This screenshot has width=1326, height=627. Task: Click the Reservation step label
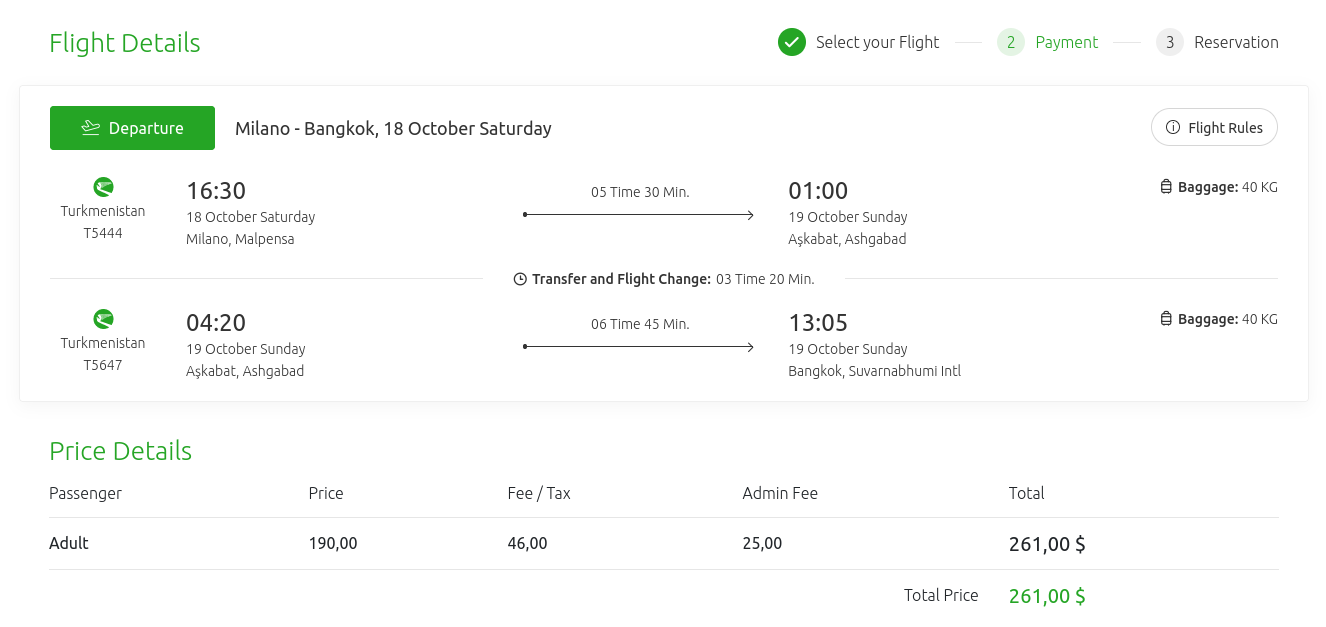(1236, 42)
